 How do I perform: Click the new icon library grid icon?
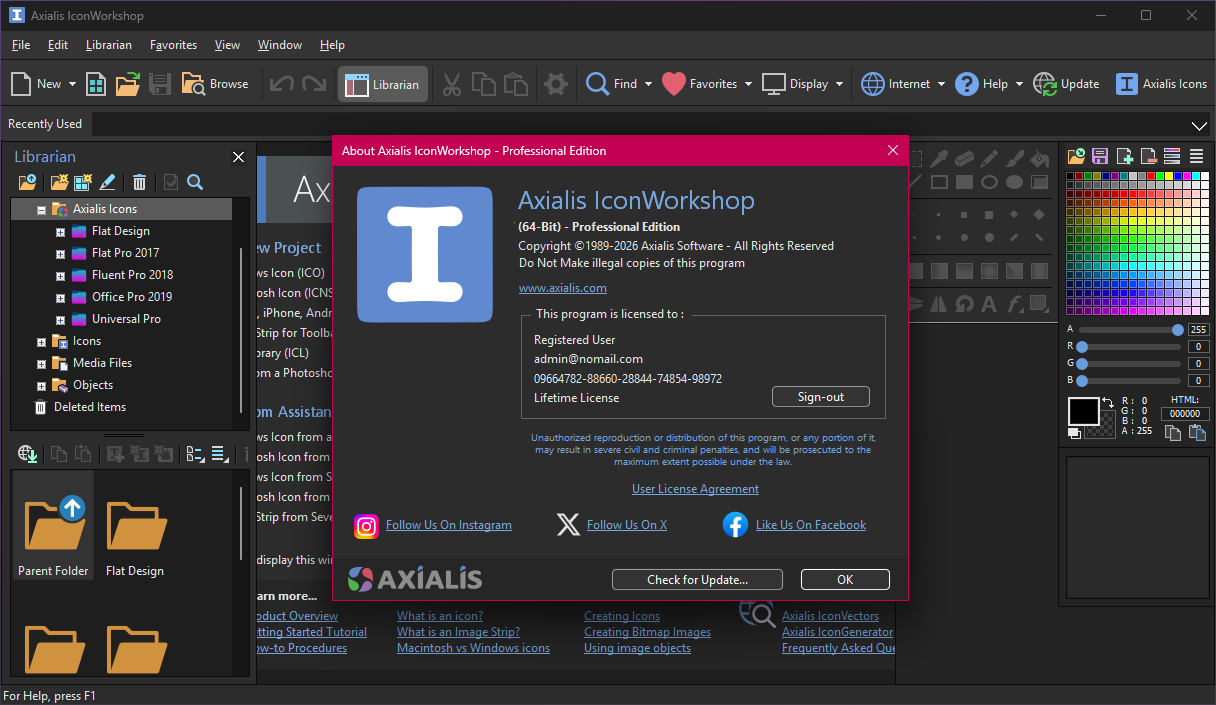96,84
